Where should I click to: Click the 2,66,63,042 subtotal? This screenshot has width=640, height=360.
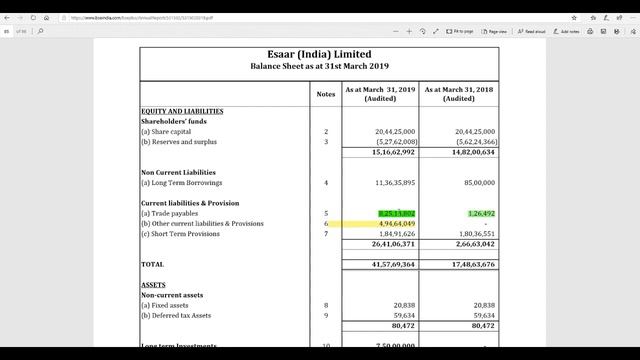(475, 244)
